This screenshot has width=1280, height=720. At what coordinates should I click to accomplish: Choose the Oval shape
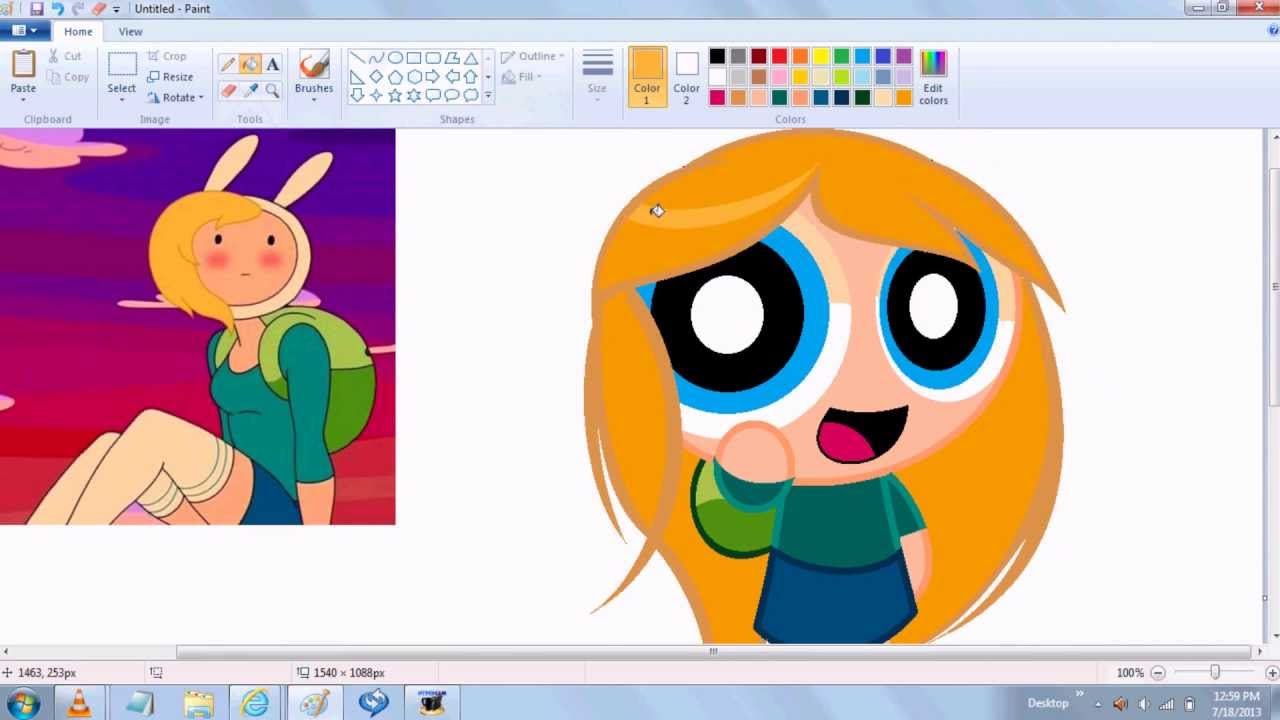(x=395, y=58)
